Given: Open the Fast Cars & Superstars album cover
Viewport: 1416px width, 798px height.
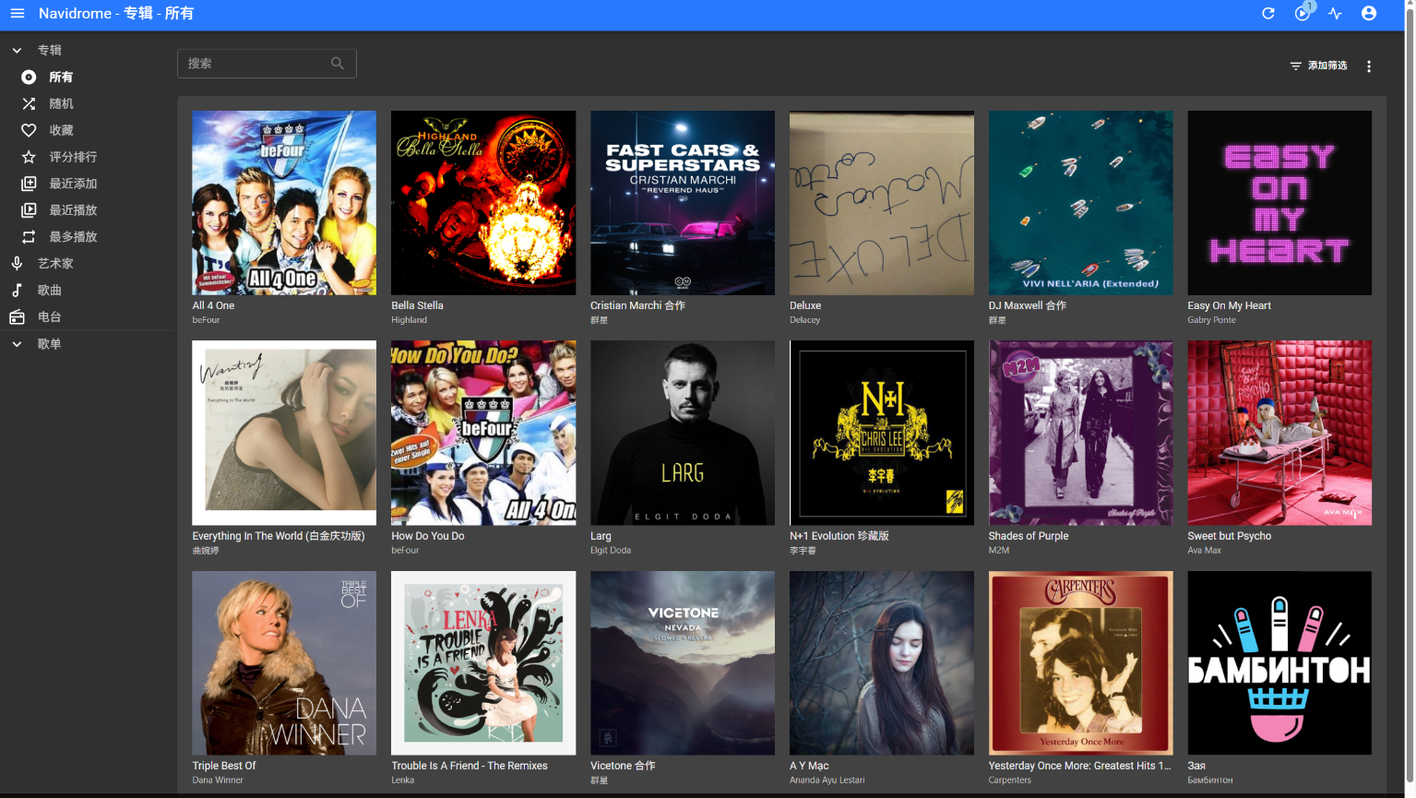Looking at the screenshot, I should [x=682, y=203].
